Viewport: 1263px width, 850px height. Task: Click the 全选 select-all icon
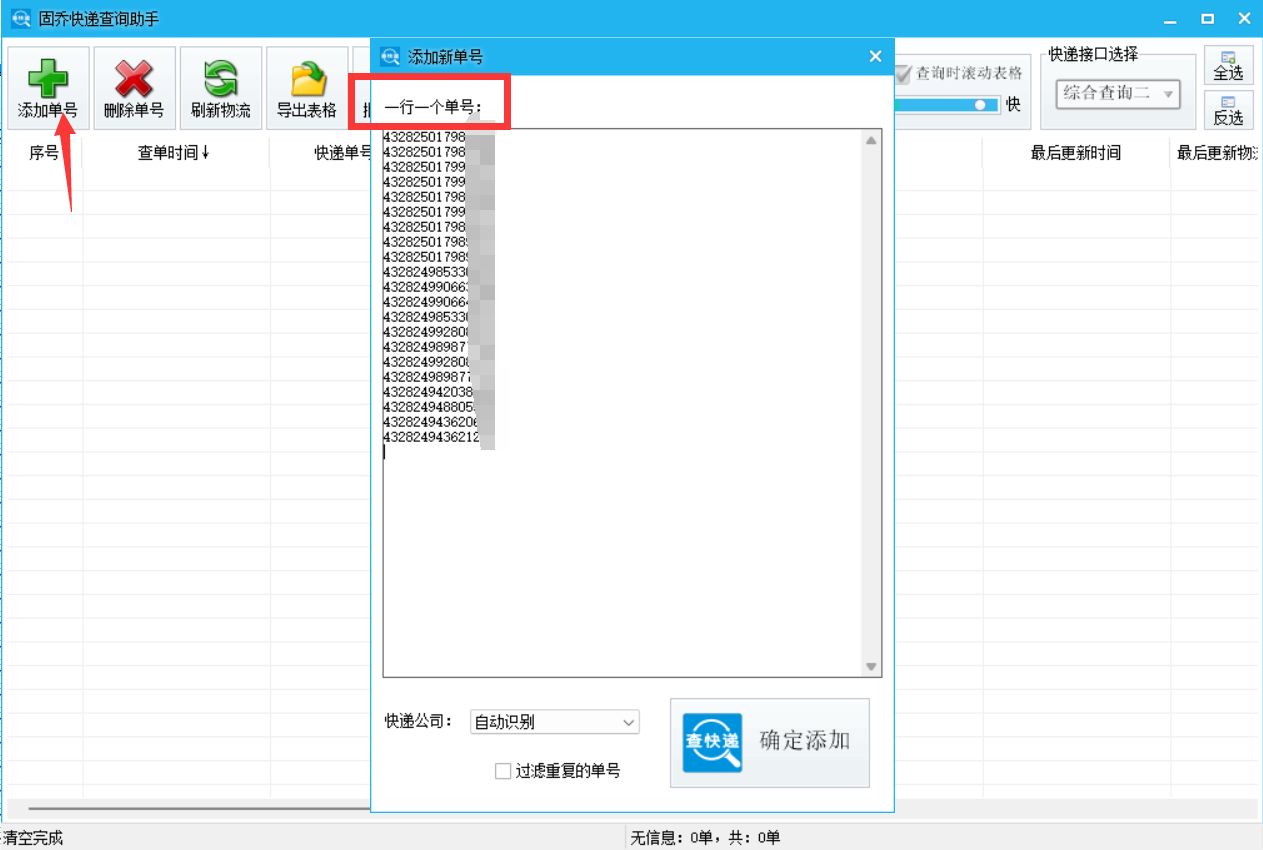coord(1229,65)
